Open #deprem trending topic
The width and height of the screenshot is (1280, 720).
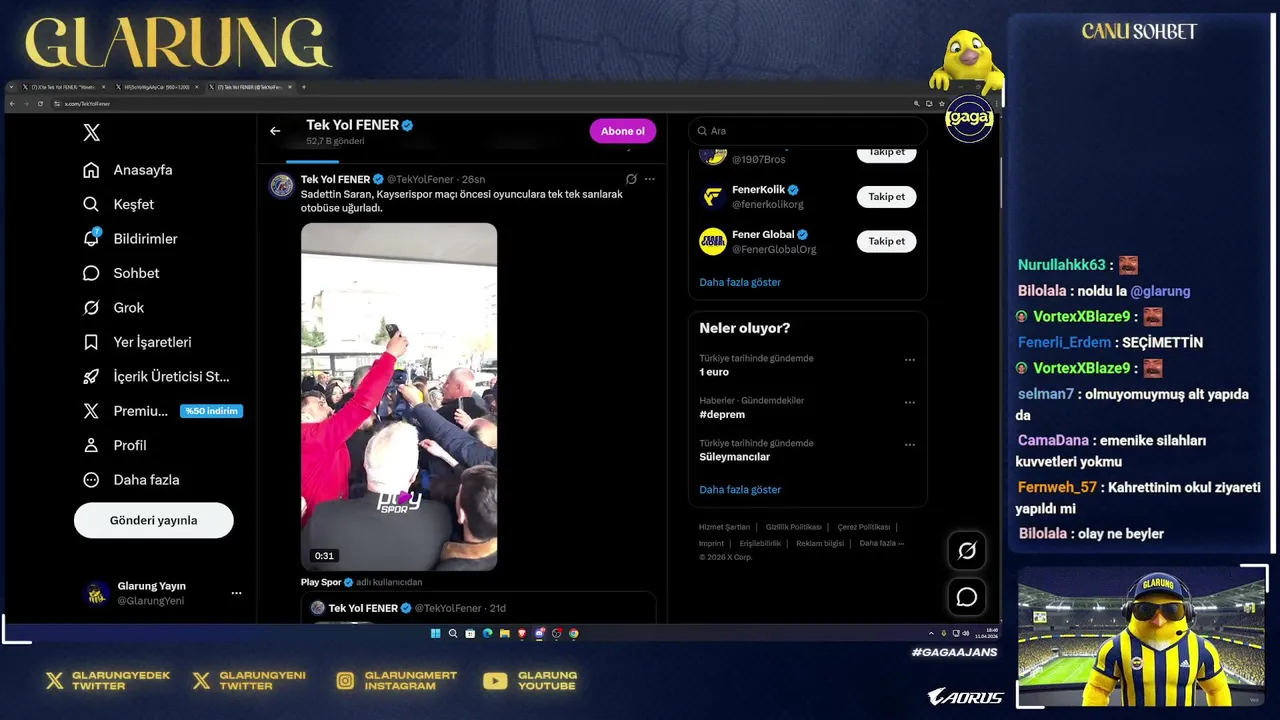pyautogui.click(x=722, y=414)
